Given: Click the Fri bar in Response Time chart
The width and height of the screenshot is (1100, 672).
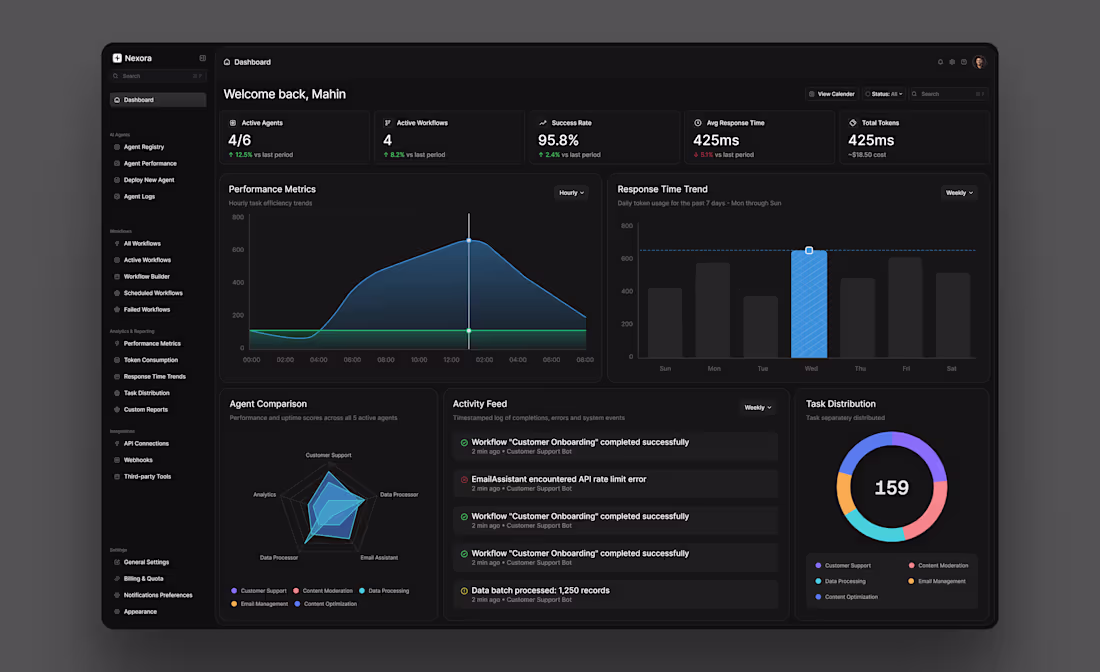Looking at the screenshot, I should pos(905,308).
